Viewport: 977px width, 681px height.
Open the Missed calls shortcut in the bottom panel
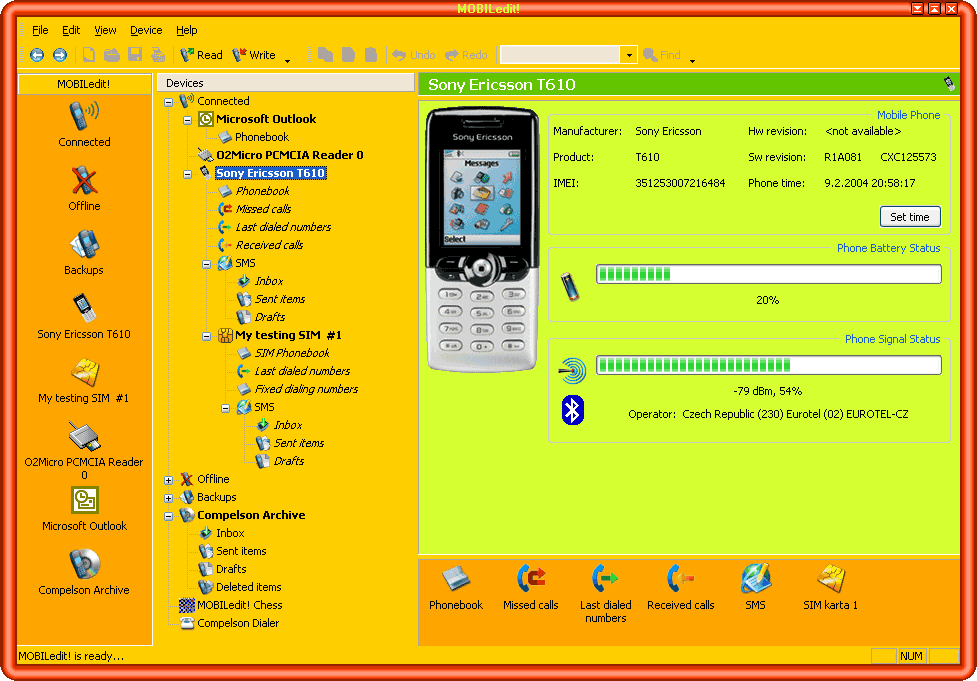point(531,588)
